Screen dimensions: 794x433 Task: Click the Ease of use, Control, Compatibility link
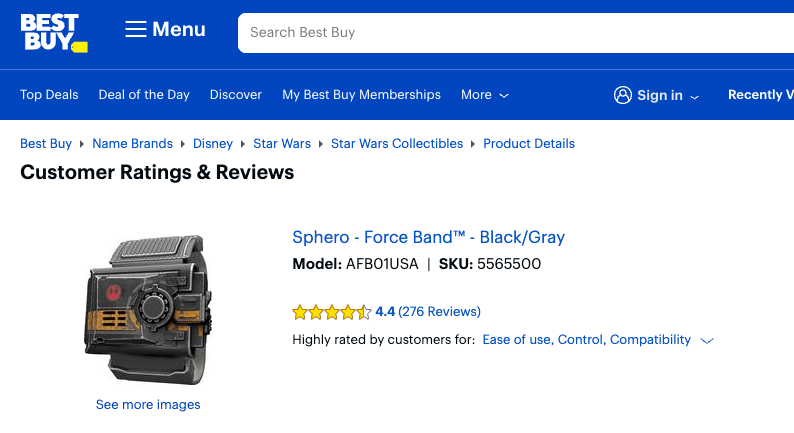(586, 340)
